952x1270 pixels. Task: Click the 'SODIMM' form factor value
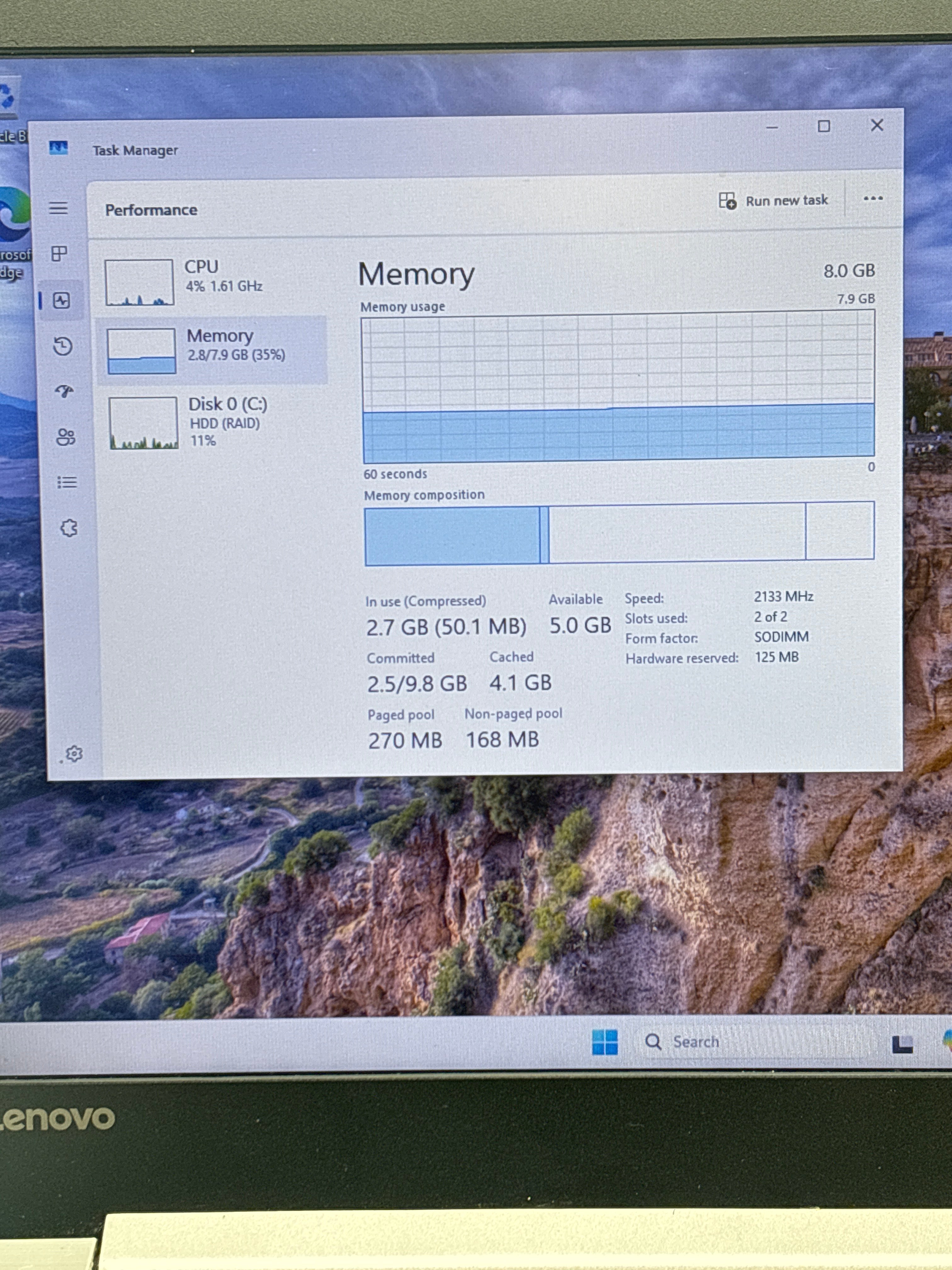[781, 637]
